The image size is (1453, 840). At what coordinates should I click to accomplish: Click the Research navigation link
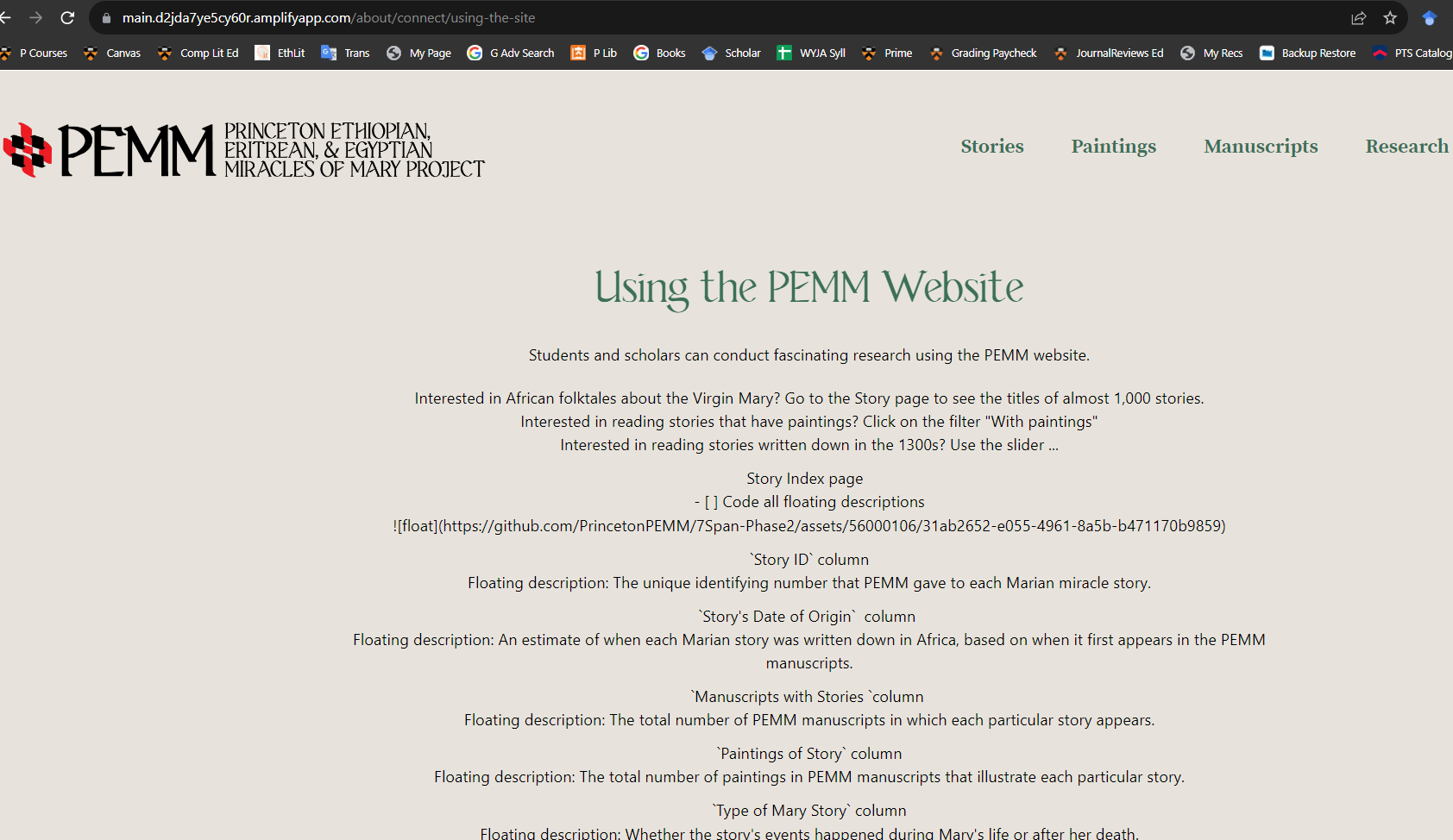[1406, 147]
